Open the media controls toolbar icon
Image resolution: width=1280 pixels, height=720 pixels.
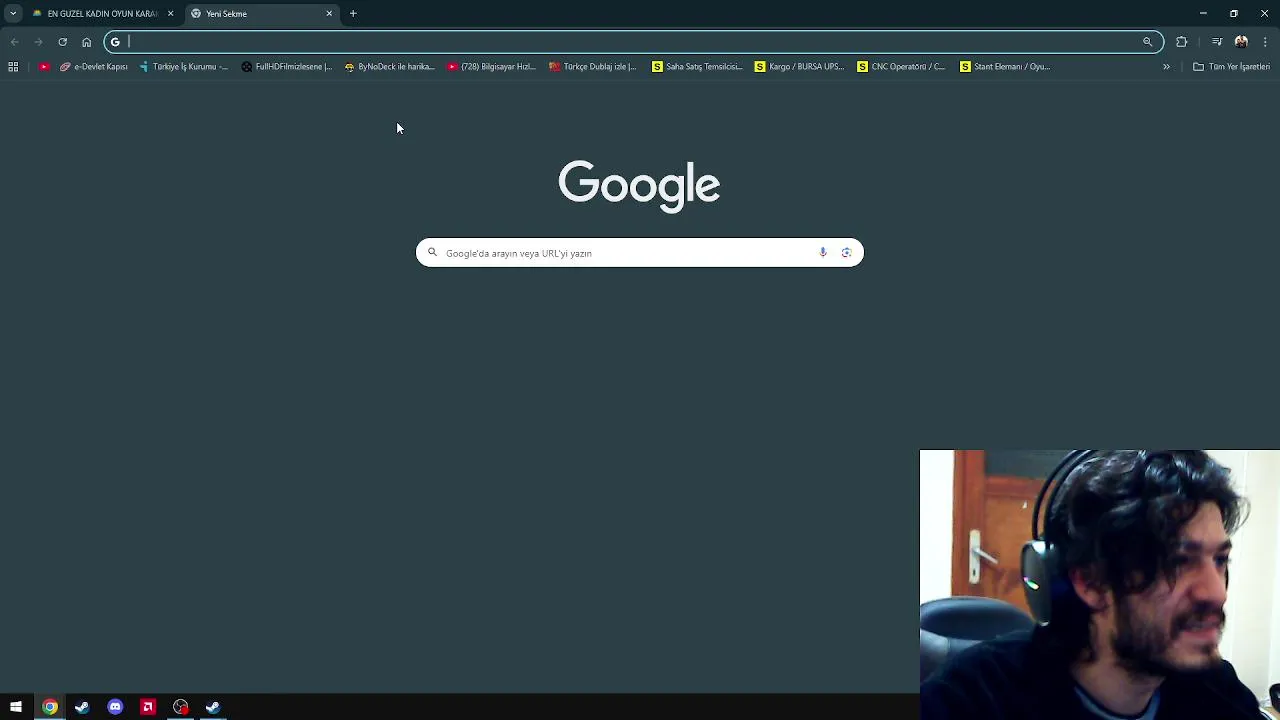point(1217,41)
